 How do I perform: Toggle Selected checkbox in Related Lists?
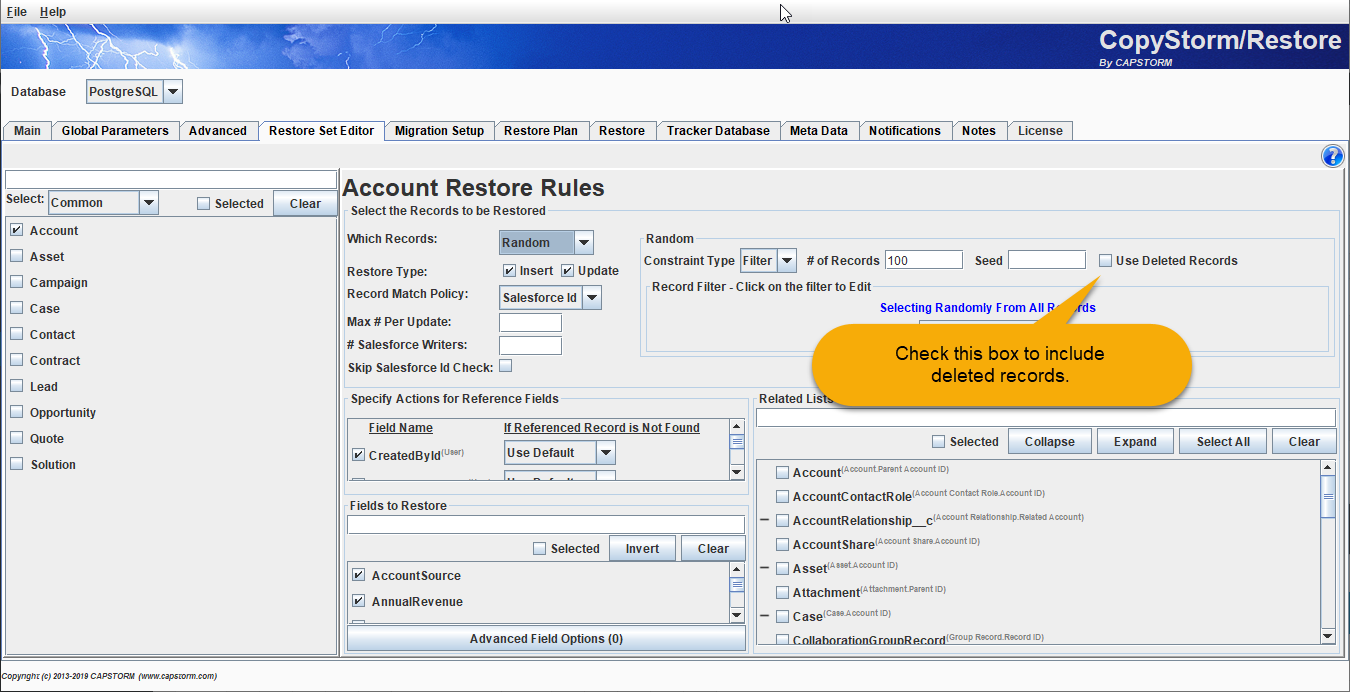point(938,441)
